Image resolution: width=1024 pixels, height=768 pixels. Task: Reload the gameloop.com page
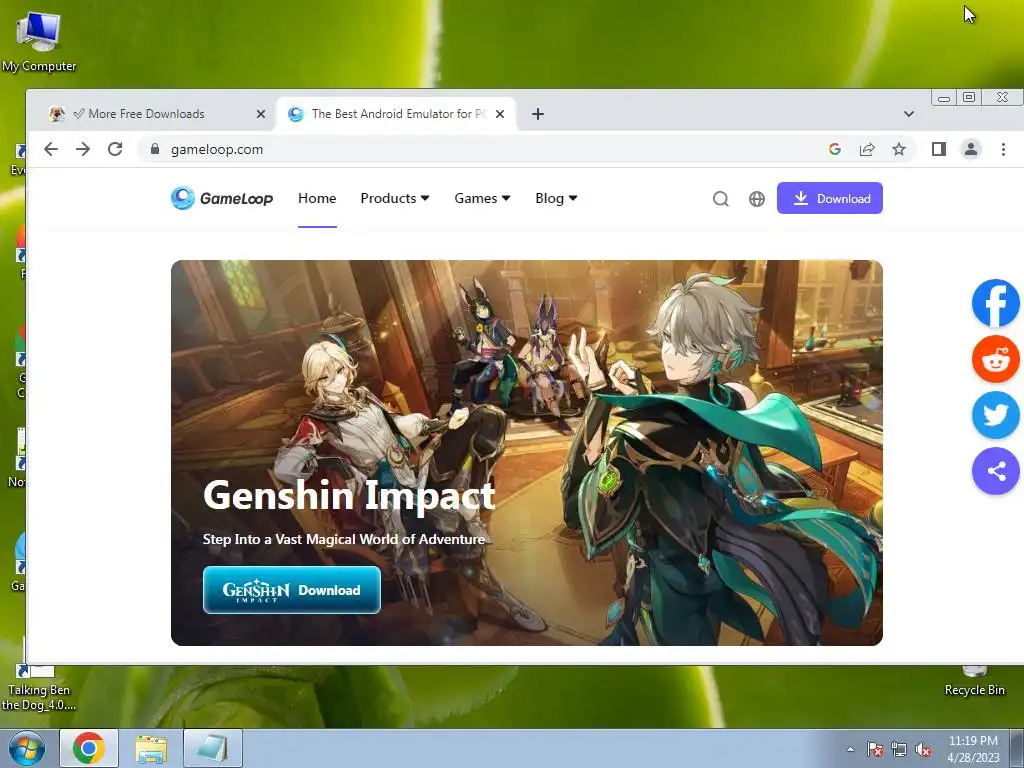pos(115,149)
